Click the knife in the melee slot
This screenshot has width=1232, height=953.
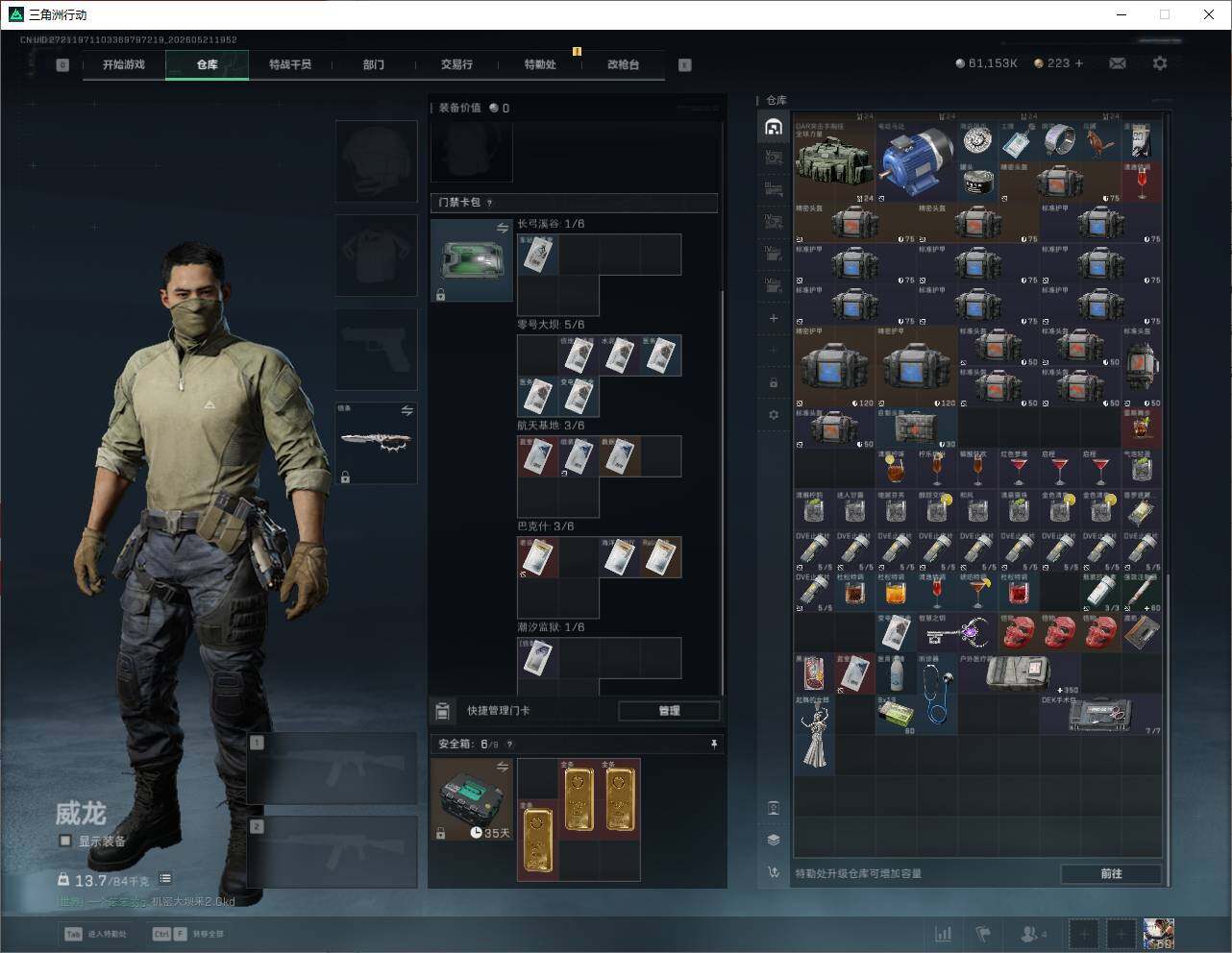[x=376, y=443]
